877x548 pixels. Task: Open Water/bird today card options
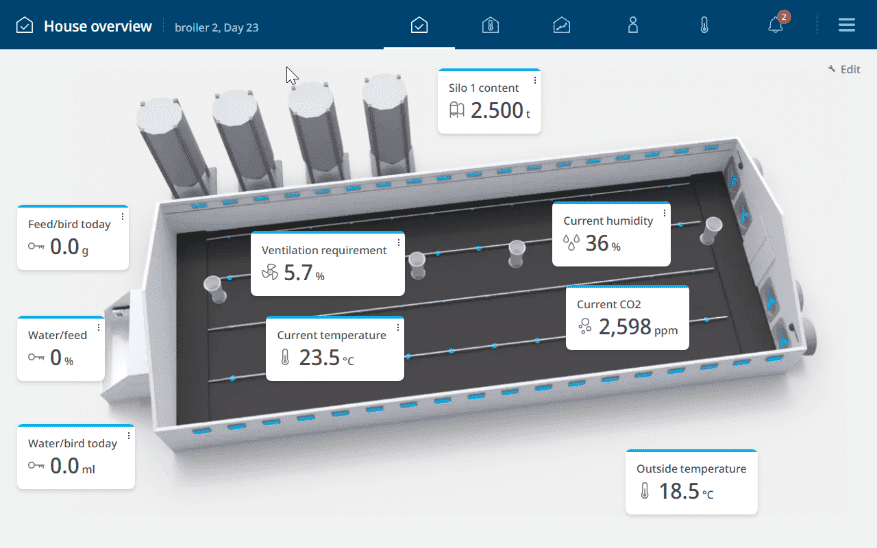coord(129,436)
